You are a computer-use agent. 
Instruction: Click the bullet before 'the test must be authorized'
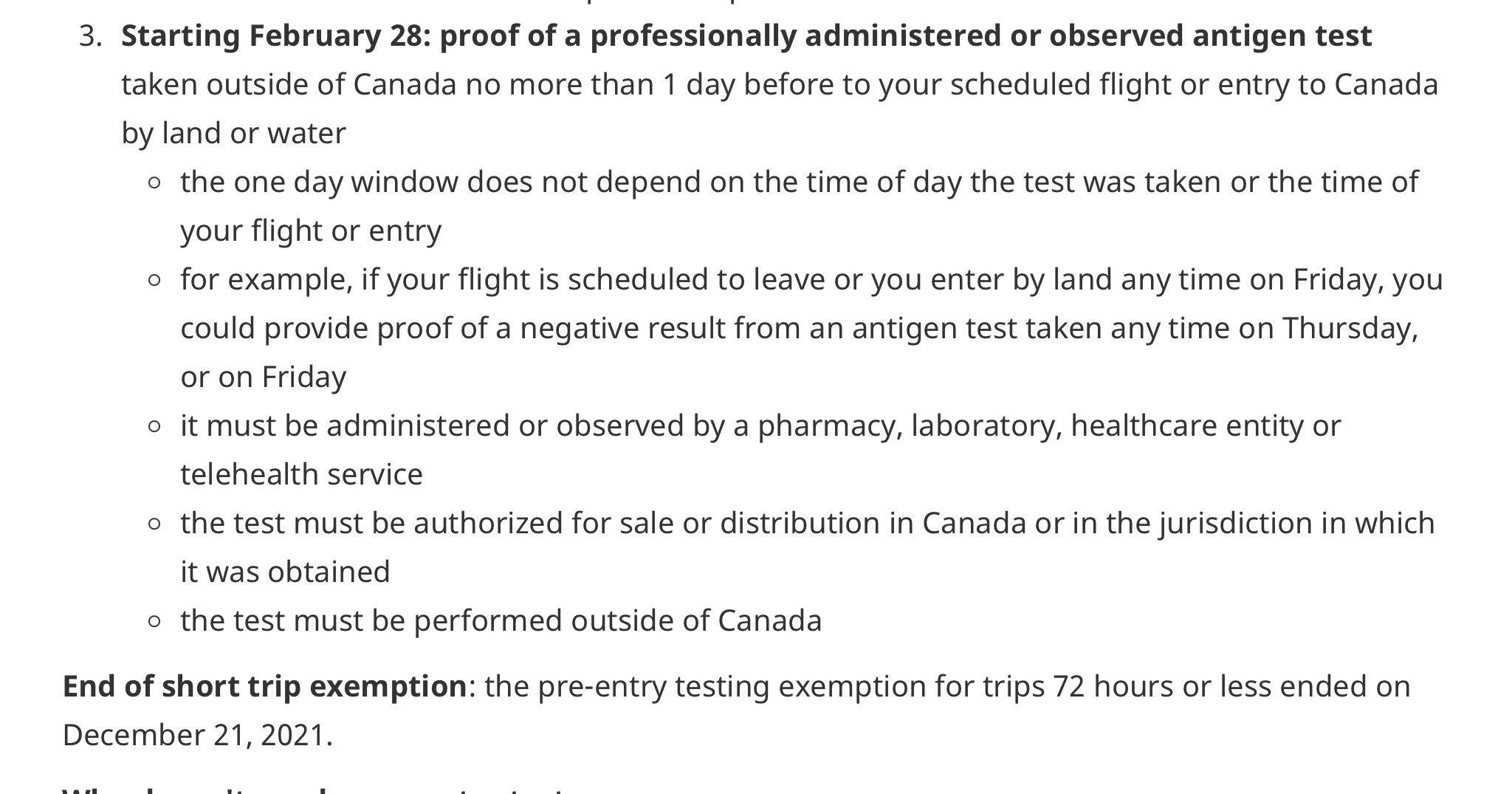click(x=154, y=524)
